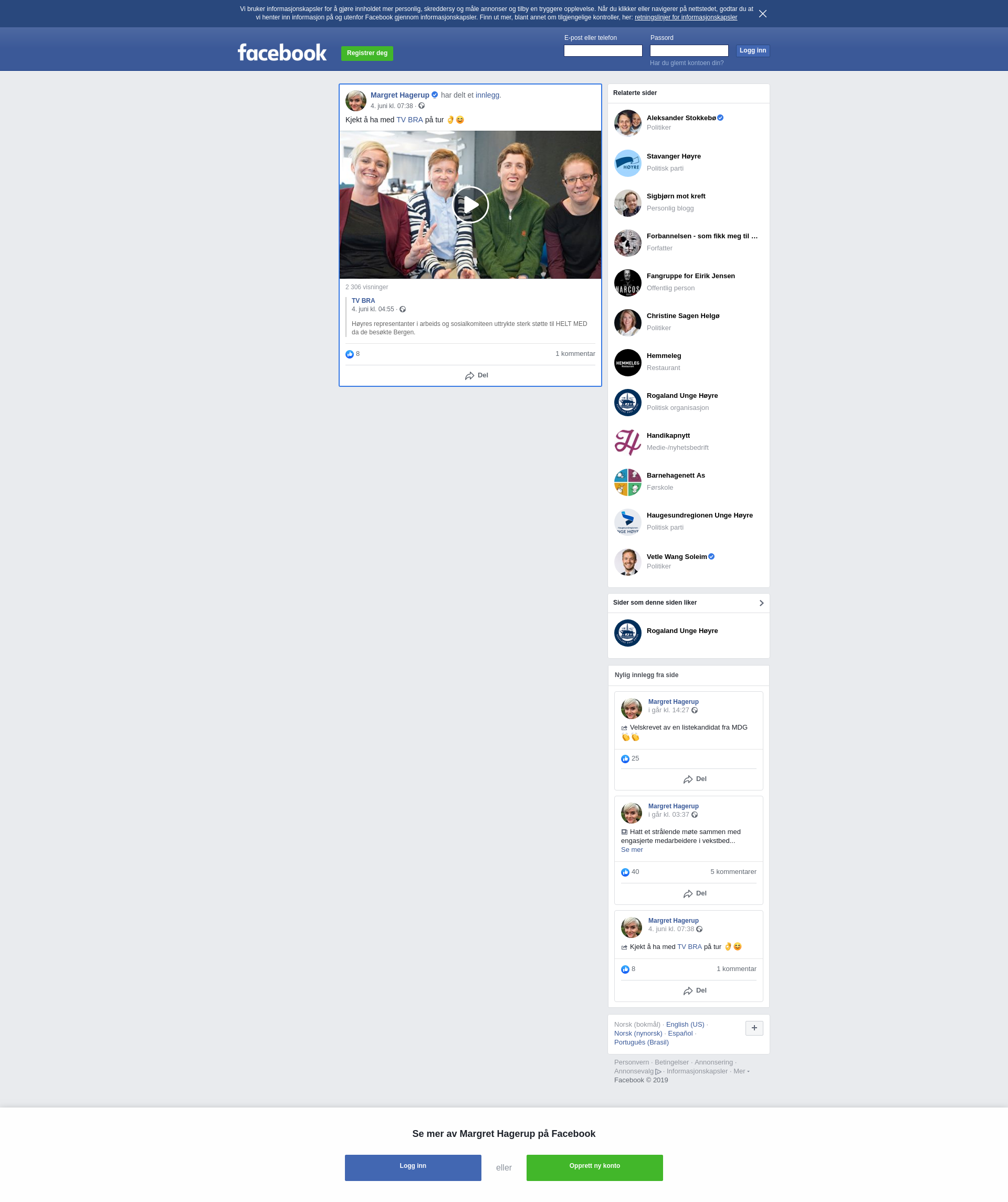Open Stavanger Høyre page logo

[x=627, y=163]
